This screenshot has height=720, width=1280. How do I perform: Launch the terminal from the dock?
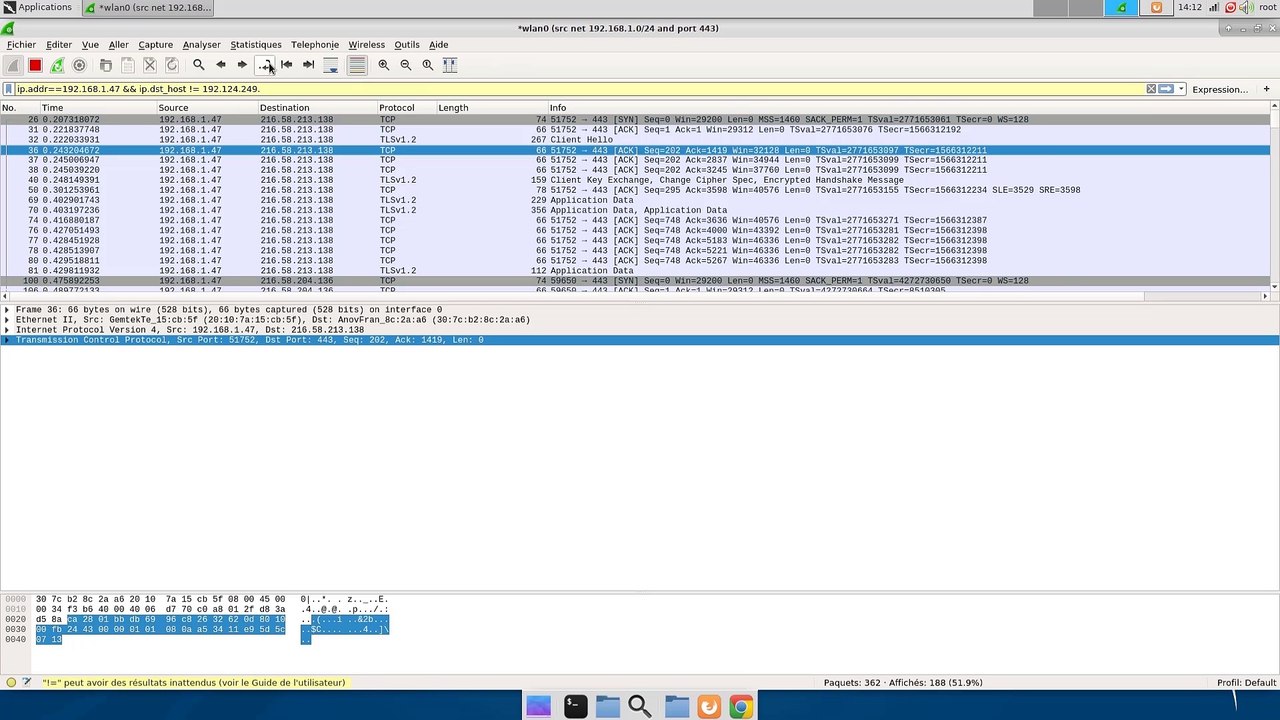pos(574,707)
